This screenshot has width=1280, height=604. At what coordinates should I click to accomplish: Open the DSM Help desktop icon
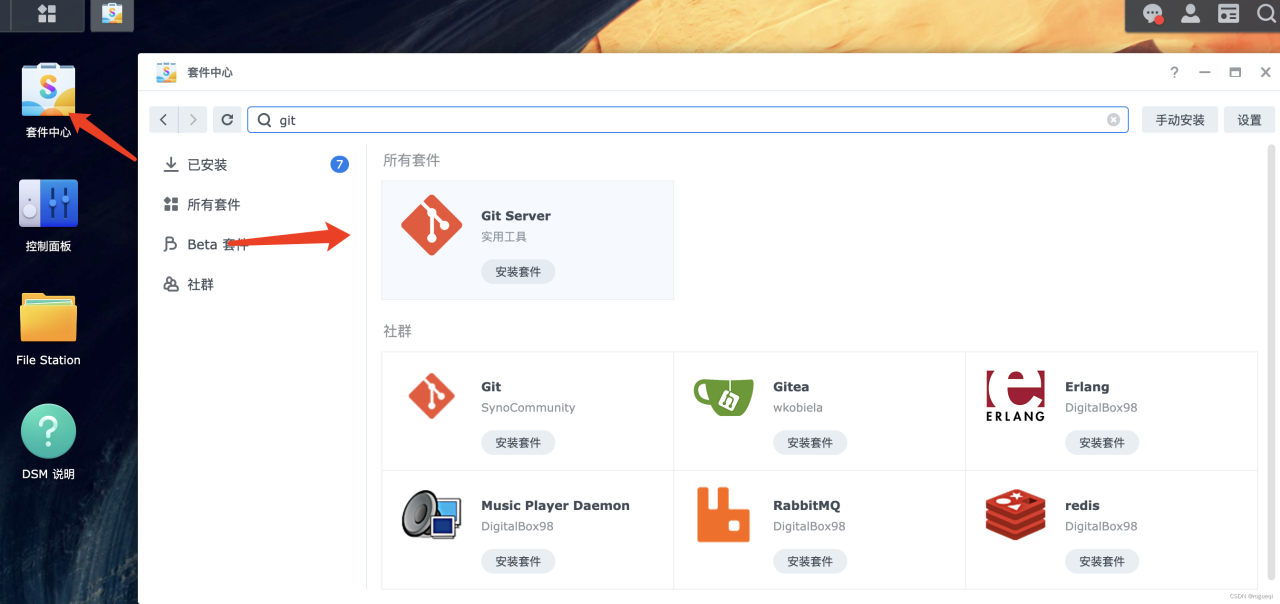click(48, 432)
